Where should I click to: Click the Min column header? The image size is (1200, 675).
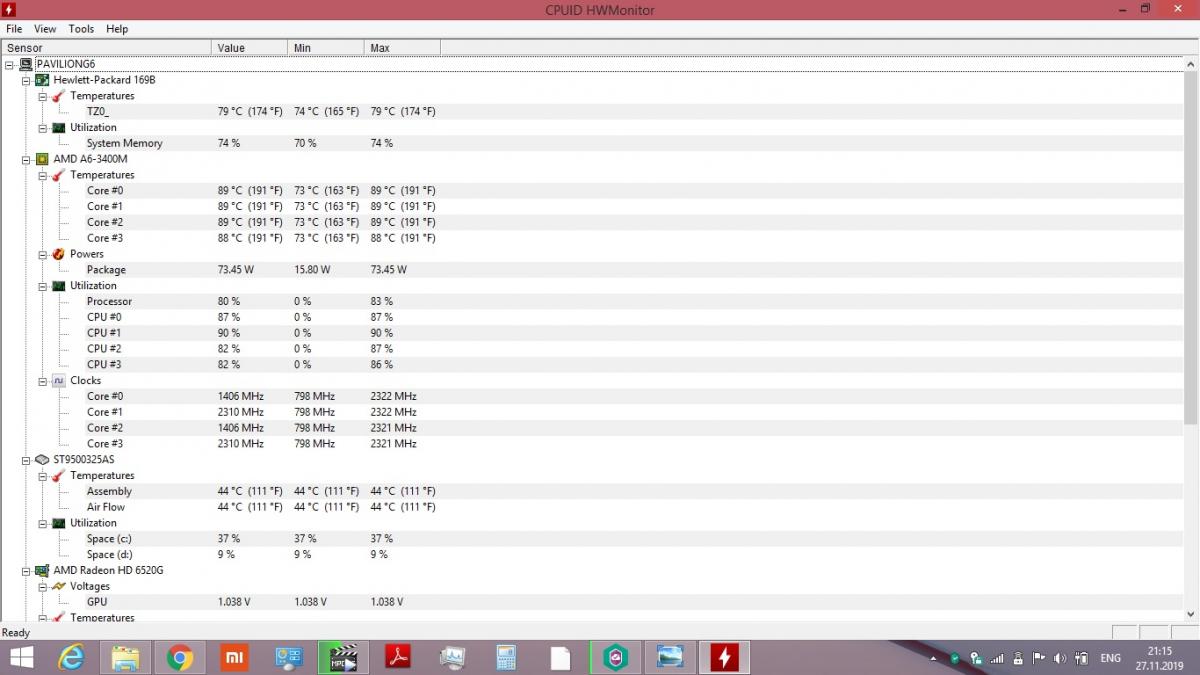(x=326, y=48)
